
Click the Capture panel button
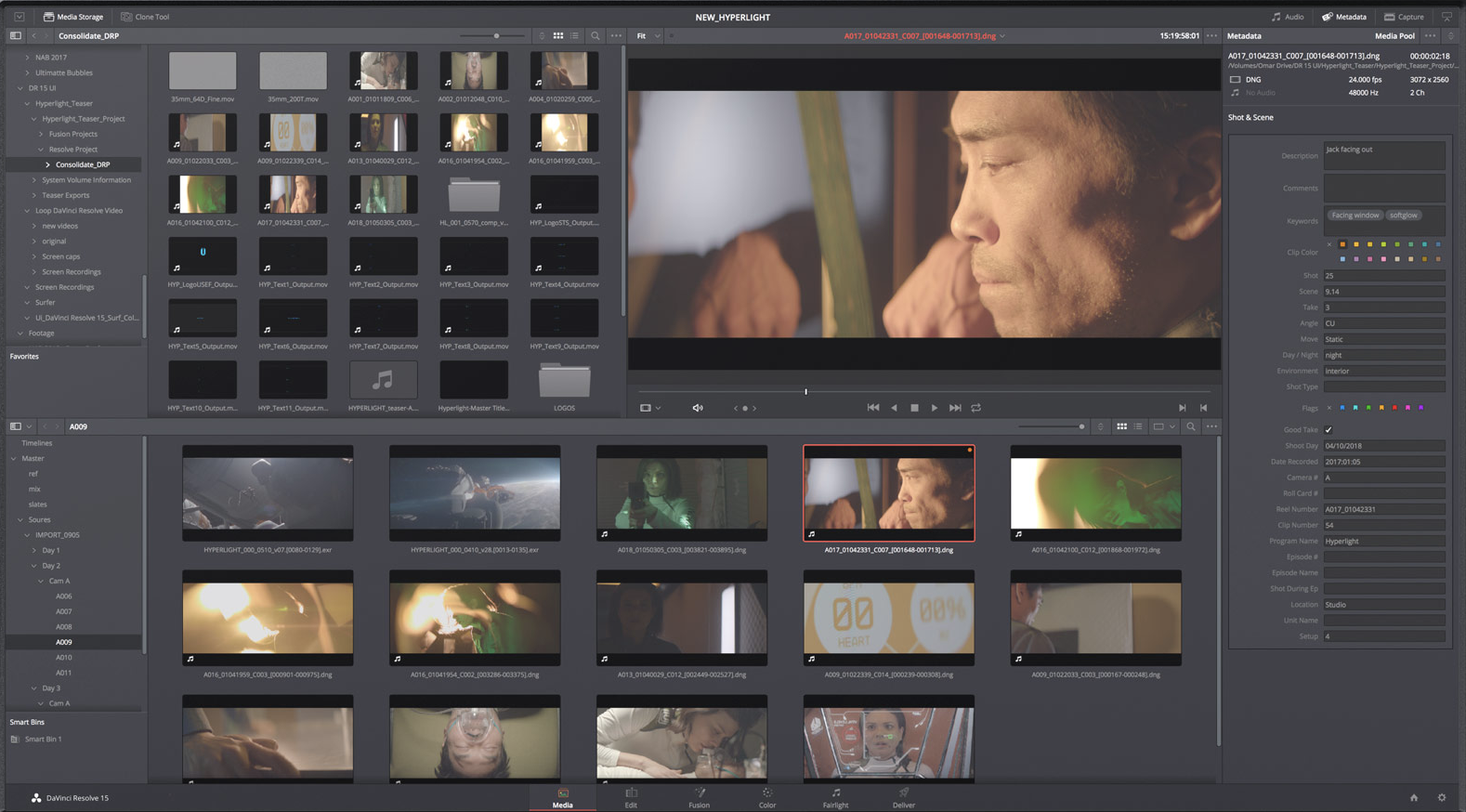[1404, 17]
